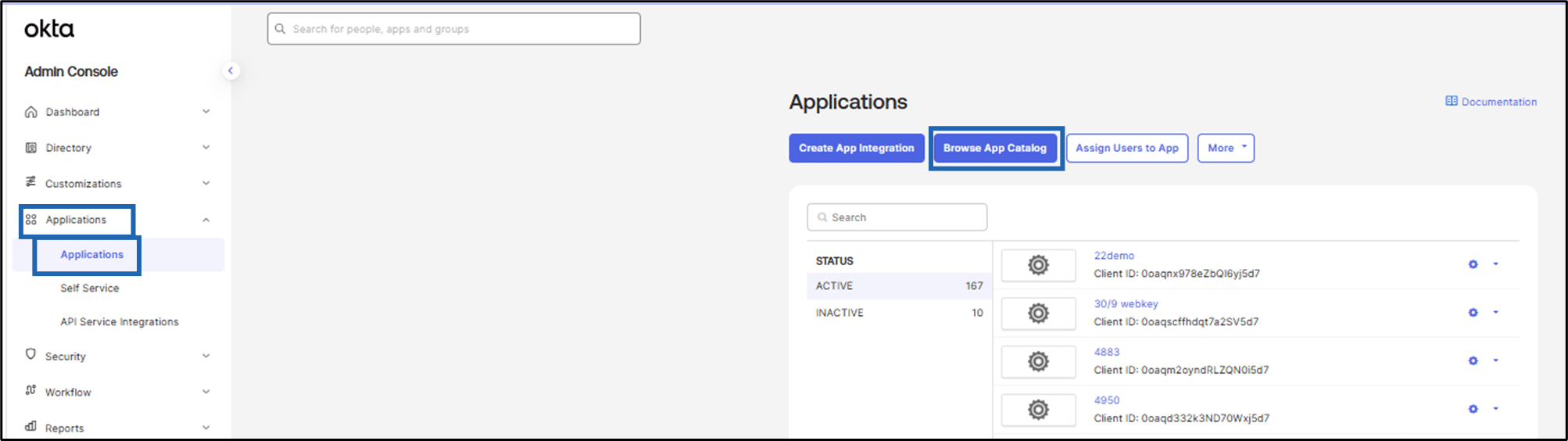Click the Directory icon in the sidebar
Viewport: 1568px width, 441px height.
pyautogui.click(x=31, y=148)
